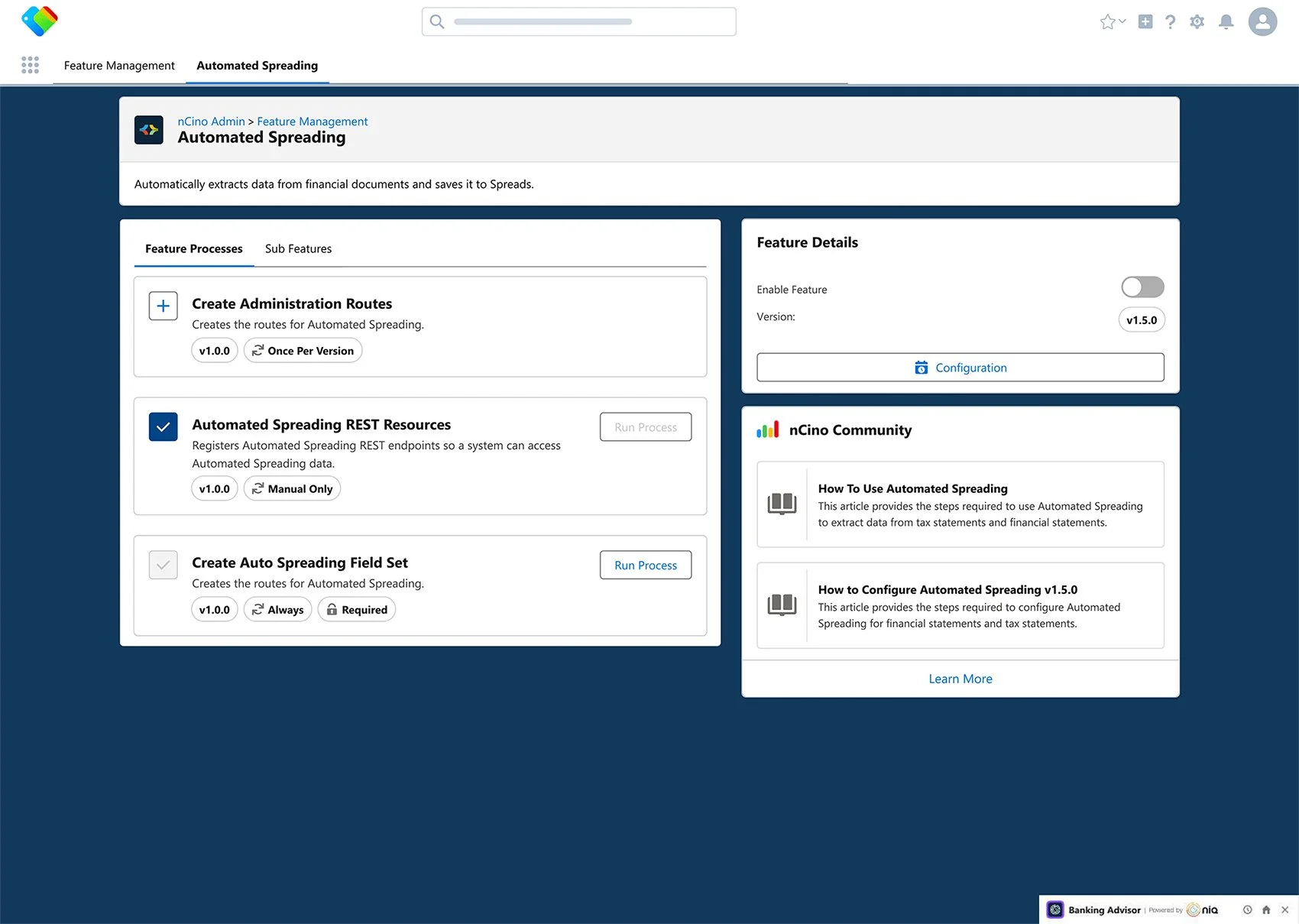Click the Feature Details heading
The width and height of the screenshot is (1299, 924).
pos(808,242)
